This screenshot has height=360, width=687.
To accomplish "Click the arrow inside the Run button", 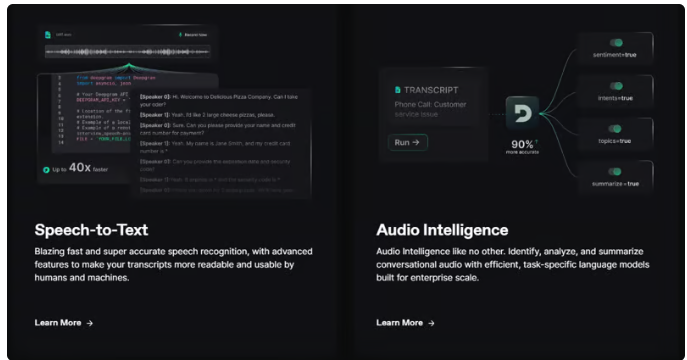I will [x=416, y=142].
